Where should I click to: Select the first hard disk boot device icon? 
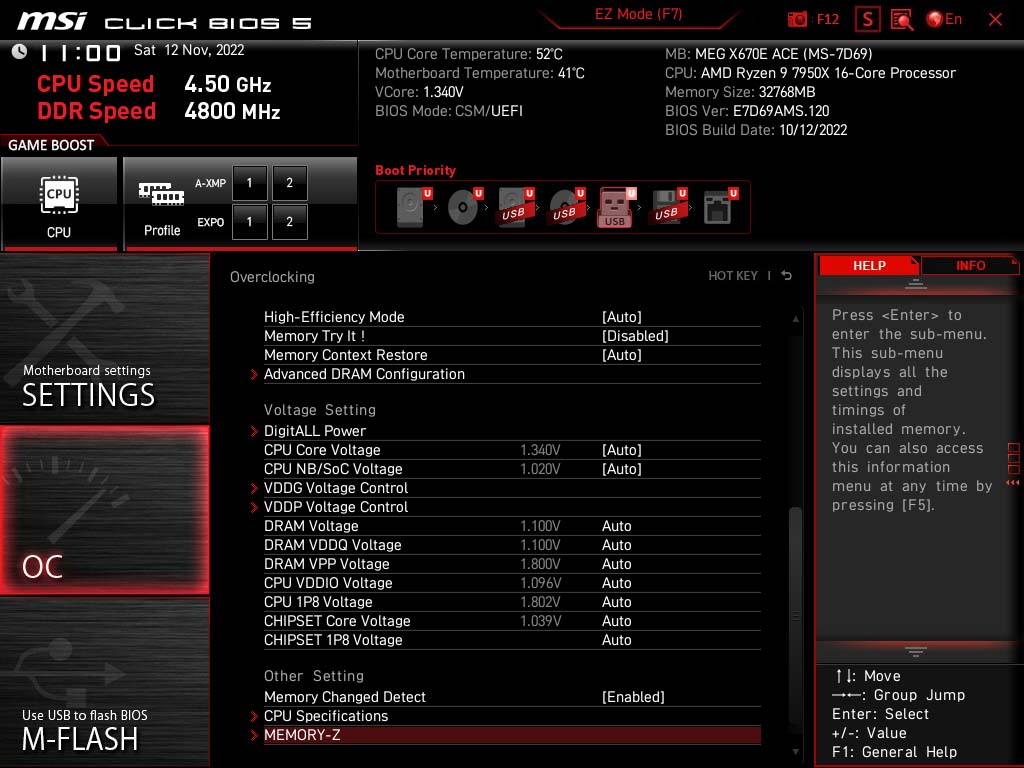click(x=413, y=207)
